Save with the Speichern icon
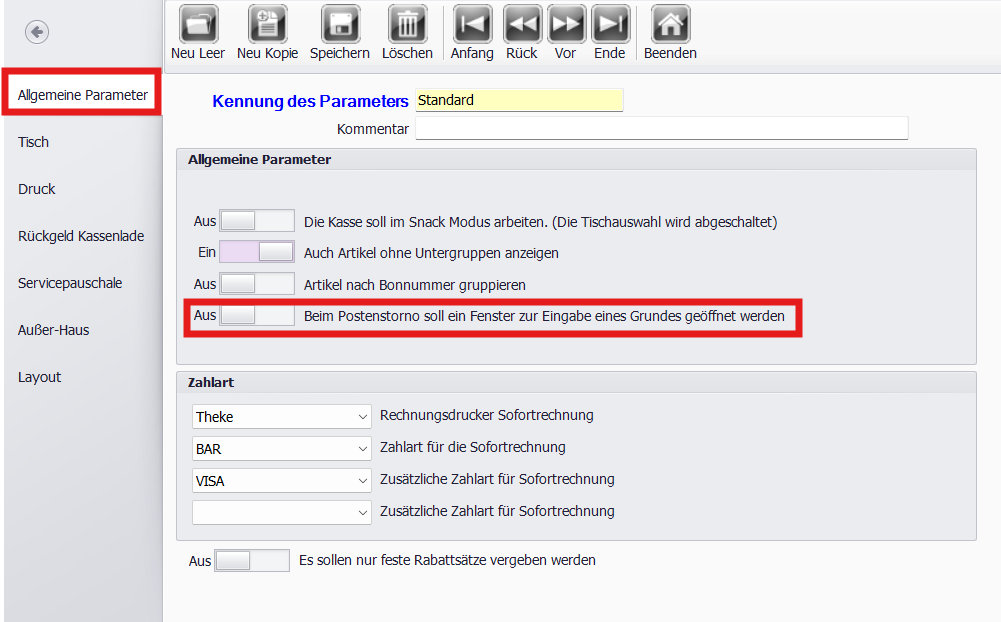1001x622 pixels. 340,25
